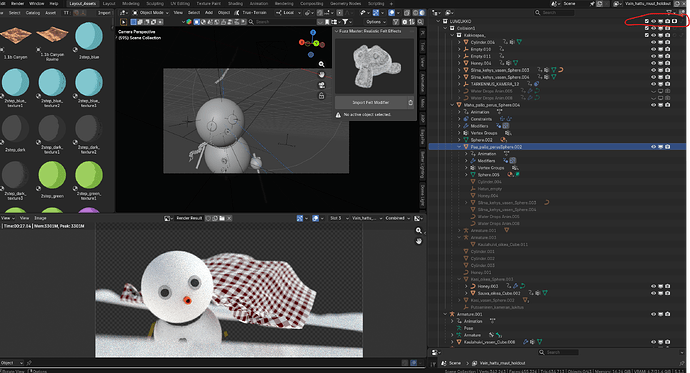This screenshot has width=690, height=373.
Task: Click the properties editor type icon
Action: tap(435, 352)
